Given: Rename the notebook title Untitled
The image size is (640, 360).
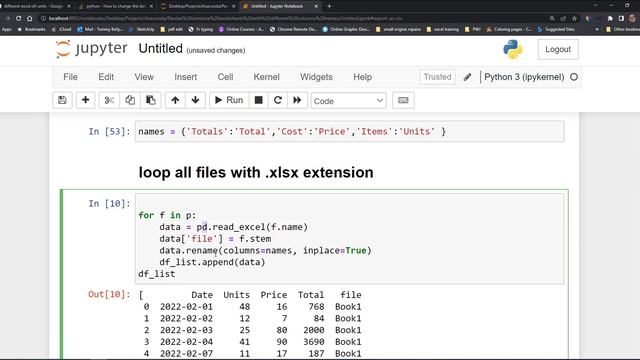Looking at the screenshot, I should (160, 49).
